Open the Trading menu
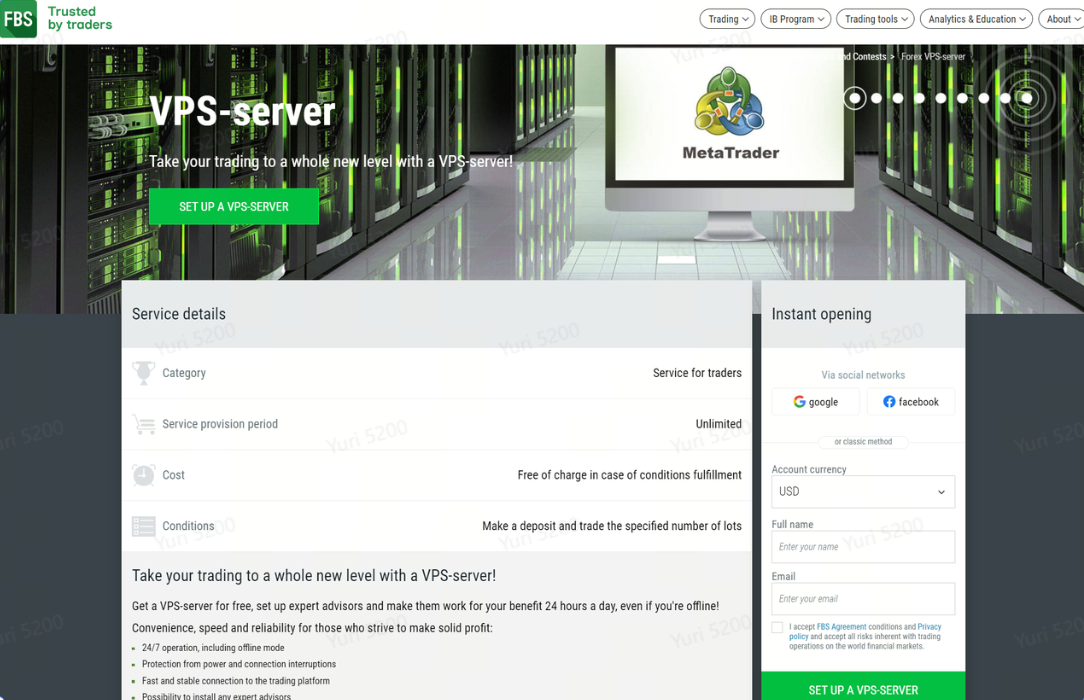The height and width of the screenshot is (700, 1084). [727, 19]
